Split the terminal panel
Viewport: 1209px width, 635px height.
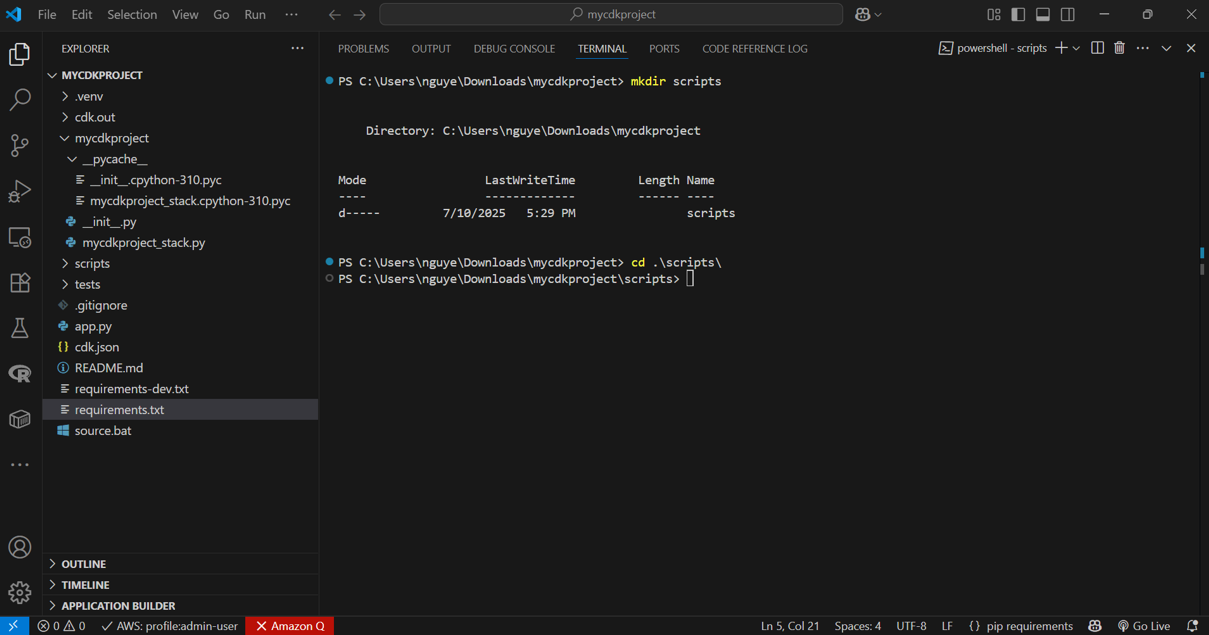[x=1097, y=48]
